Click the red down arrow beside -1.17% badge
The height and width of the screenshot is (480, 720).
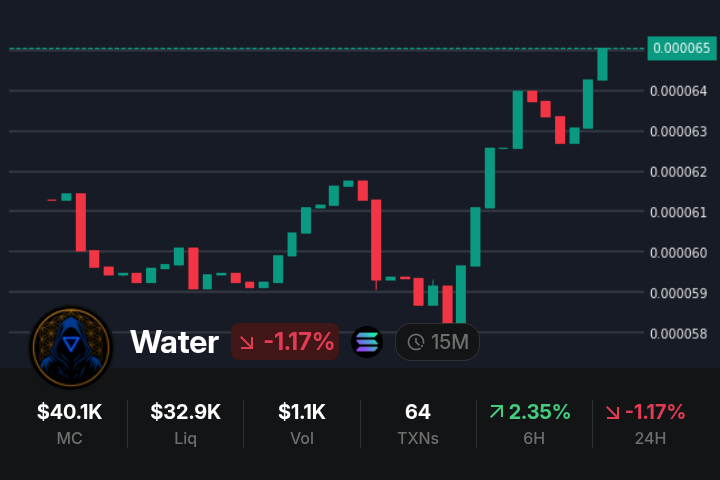pos(247,343)
